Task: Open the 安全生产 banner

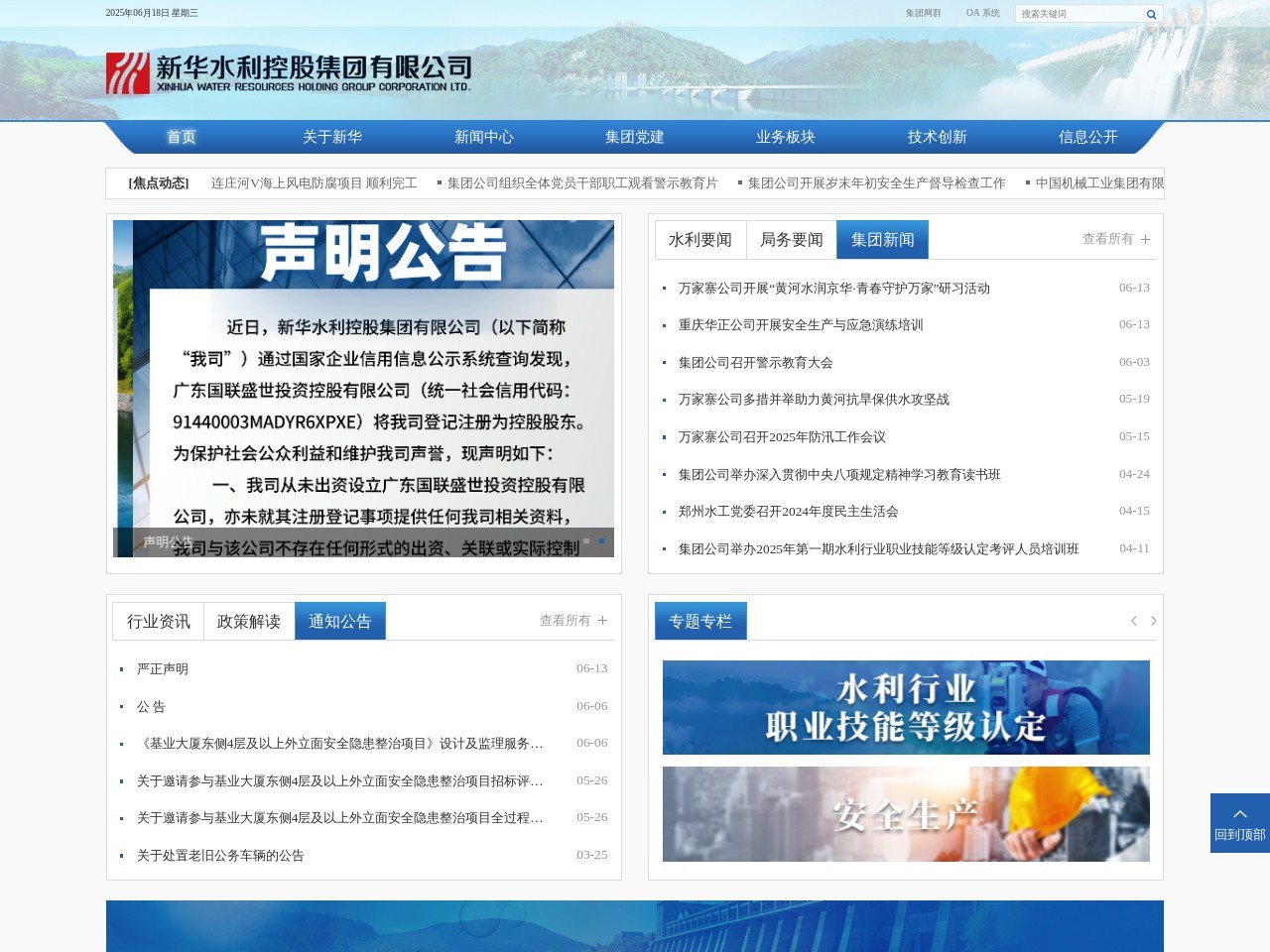Action: pyautogui.click(x=906, y=814)
